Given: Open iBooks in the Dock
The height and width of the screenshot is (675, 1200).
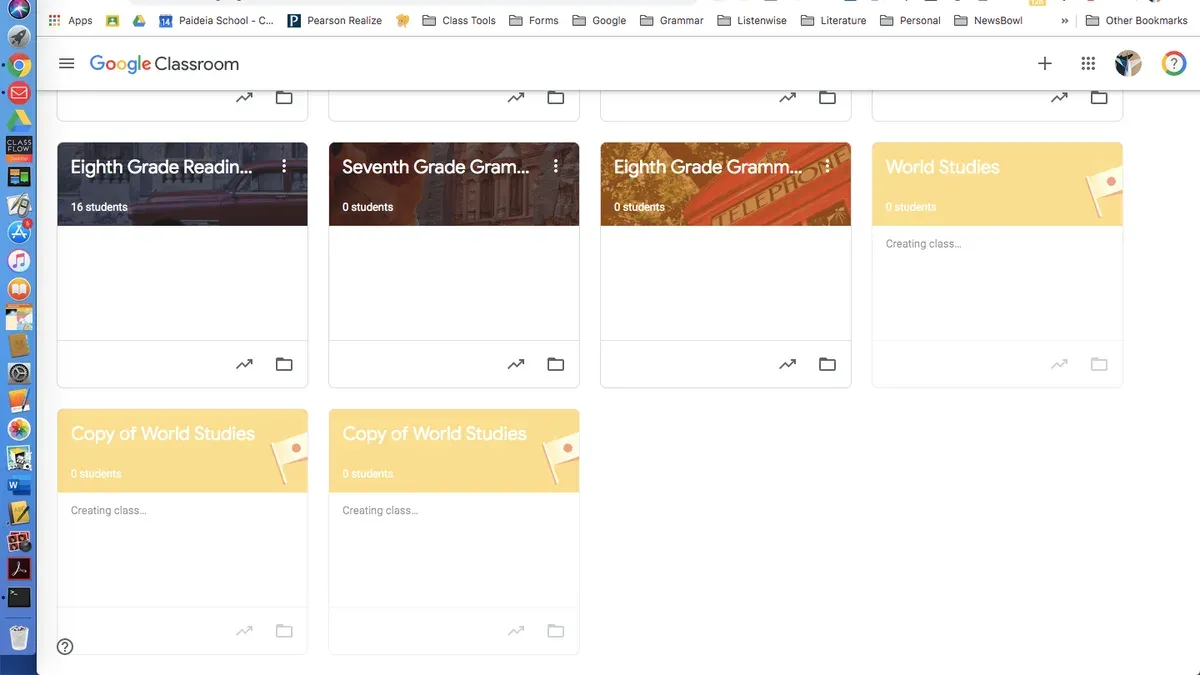Looking at the screenshot, I should (x=19, y=289).
